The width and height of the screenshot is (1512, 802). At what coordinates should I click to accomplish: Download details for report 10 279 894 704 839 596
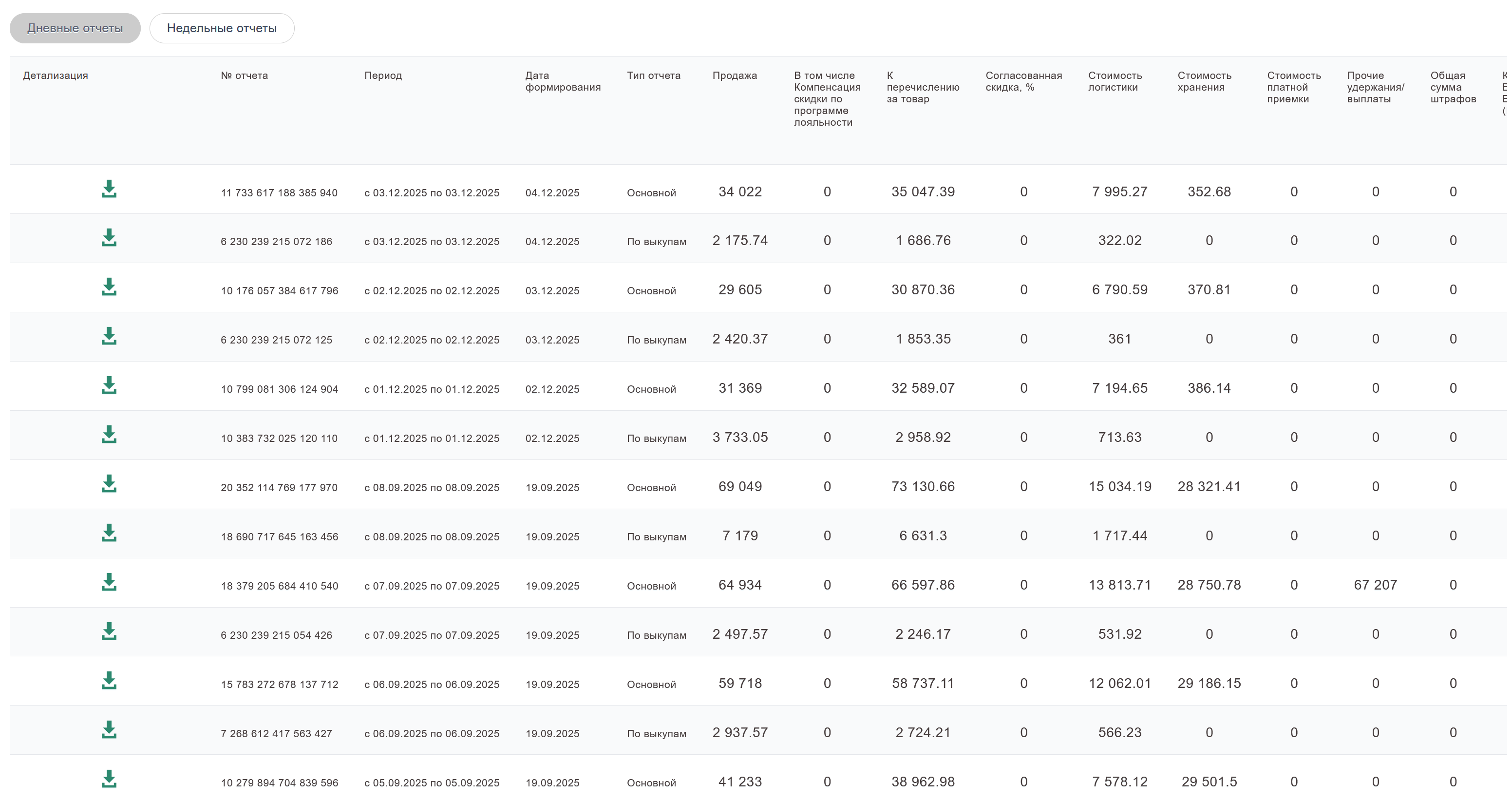(109, 779)
